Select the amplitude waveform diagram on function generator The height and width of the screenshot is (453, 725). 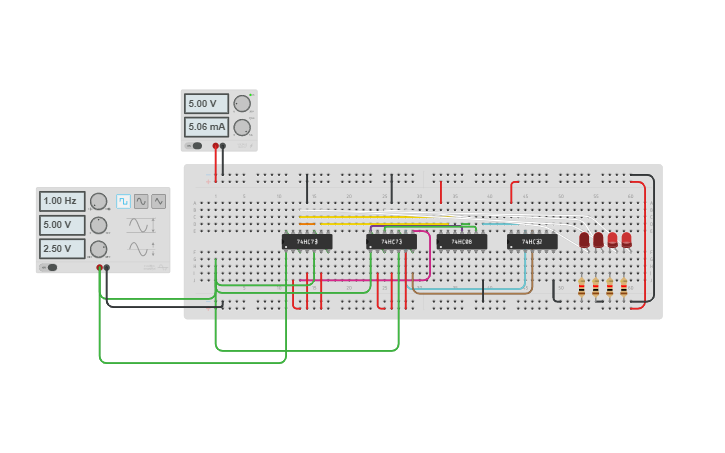(x=141, y=225)
